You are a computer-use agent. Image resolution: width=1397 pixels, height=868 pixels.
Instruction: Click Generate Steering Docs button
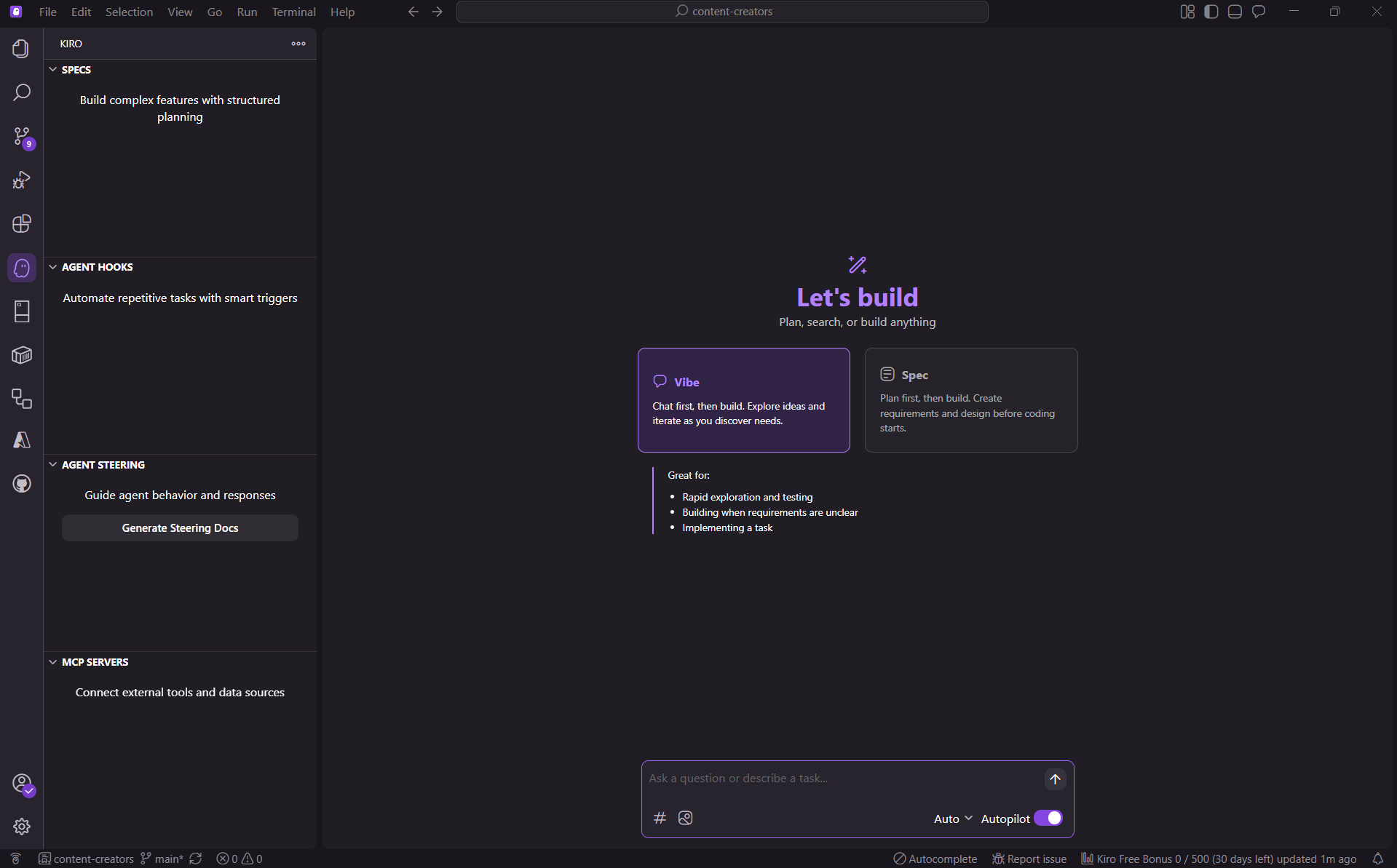(180, 528)
